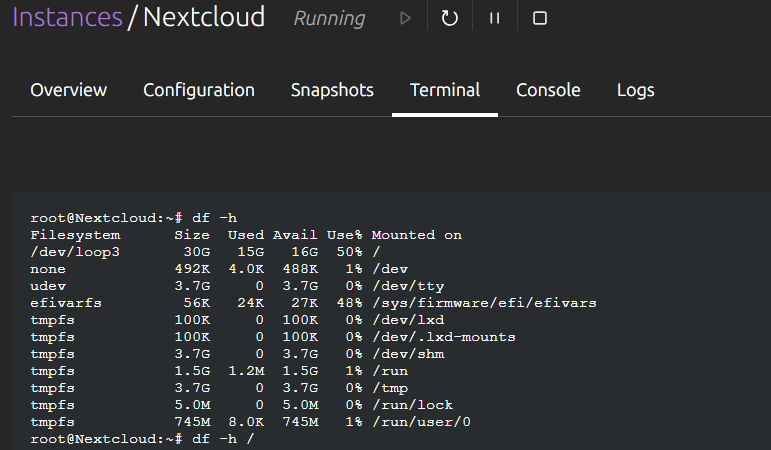Click the Nextcloud instance name

point(204,18)
